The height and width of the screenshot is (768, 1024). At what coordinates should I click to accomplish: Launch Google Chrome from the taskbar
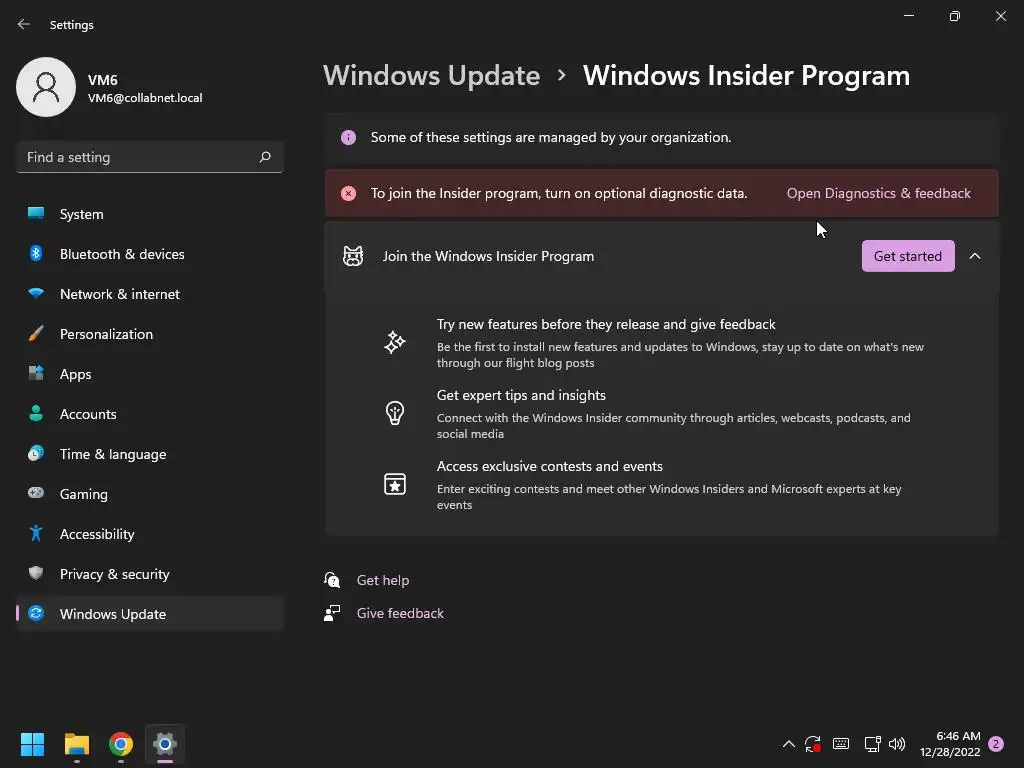point(121,744)
